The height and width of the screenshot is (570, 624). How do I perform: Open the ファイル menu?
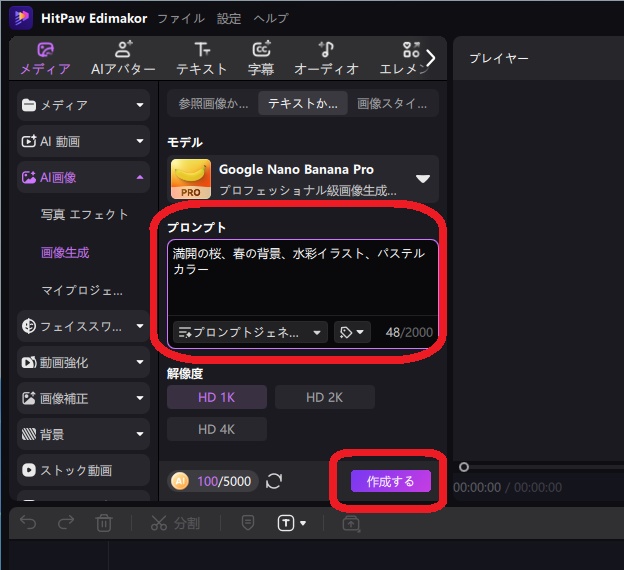click(x=181, y=18)
